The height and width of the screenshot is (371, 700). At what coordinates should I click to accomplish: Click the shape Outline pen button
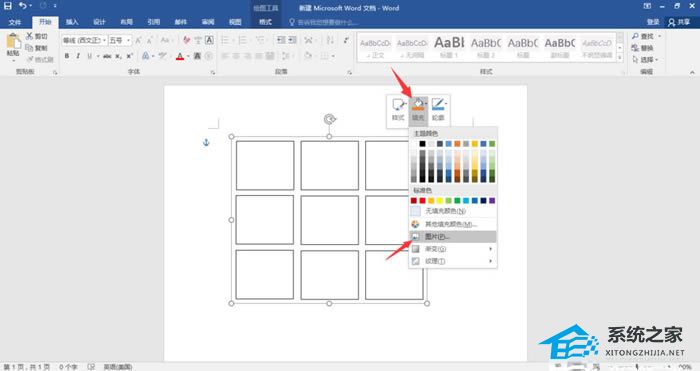point(438,109)
